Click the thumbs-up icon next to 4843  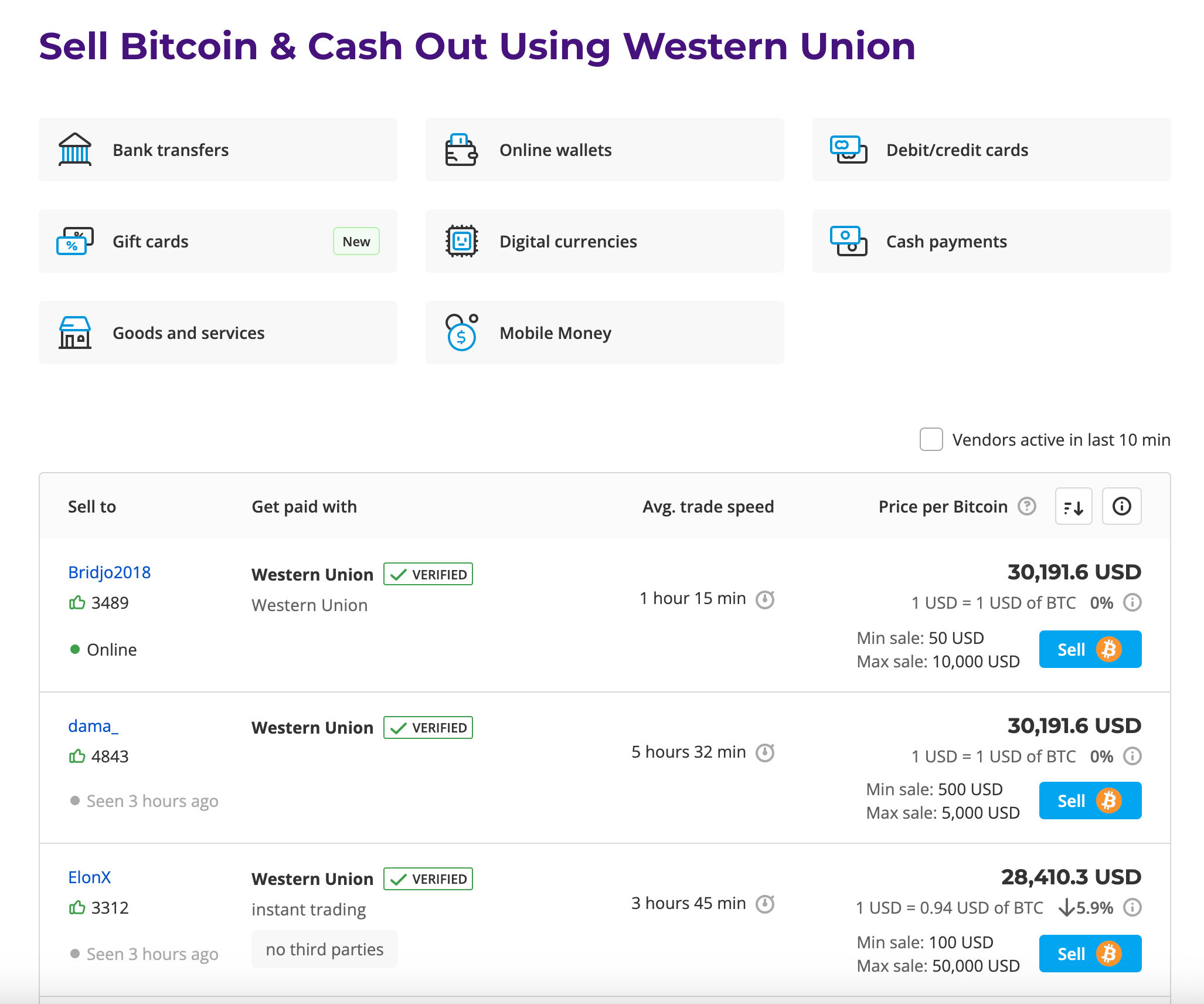[77, 756]
